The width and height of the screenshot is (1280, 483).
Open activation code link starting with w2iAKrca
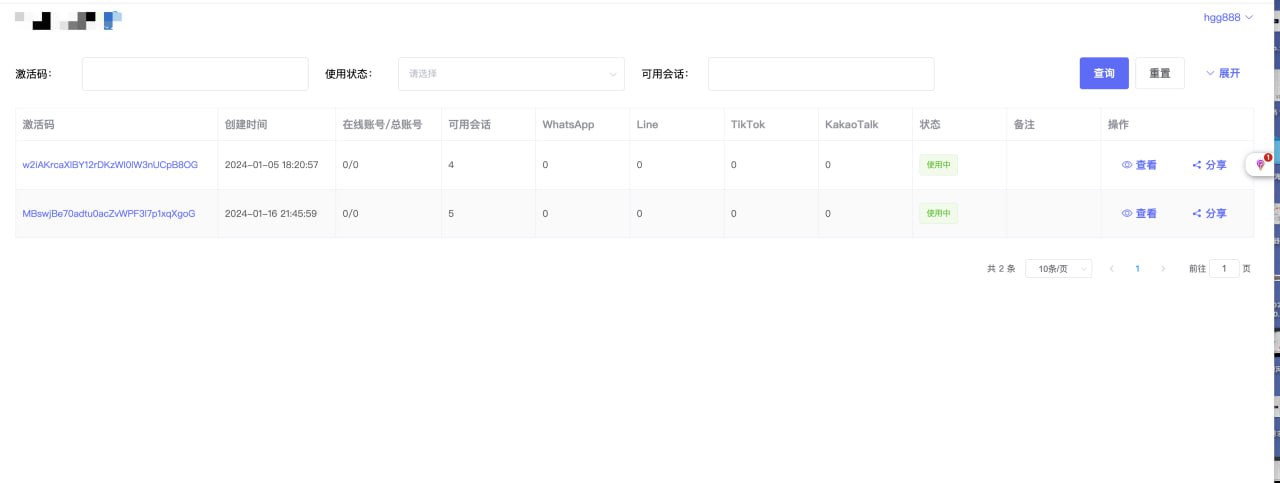point(110,165)
